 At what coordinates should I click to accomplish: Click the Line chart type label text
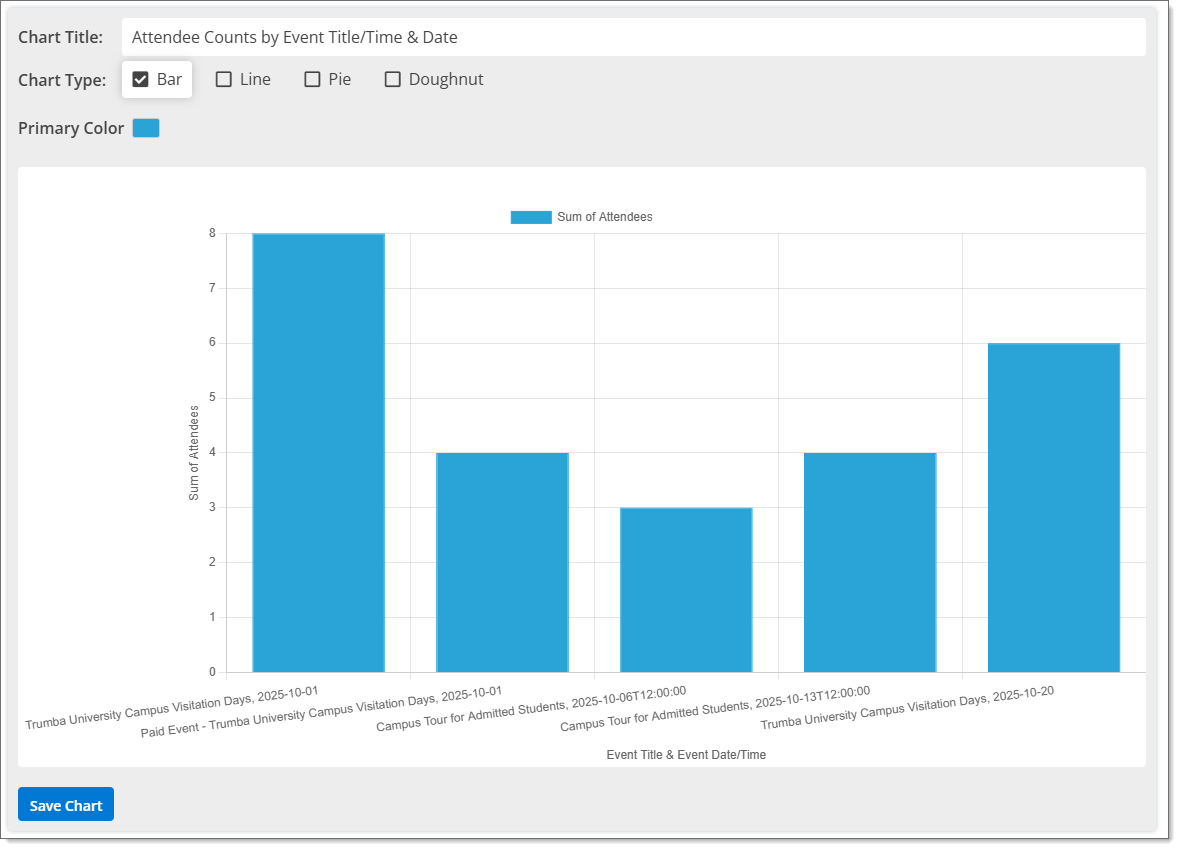tap(255, 79)
